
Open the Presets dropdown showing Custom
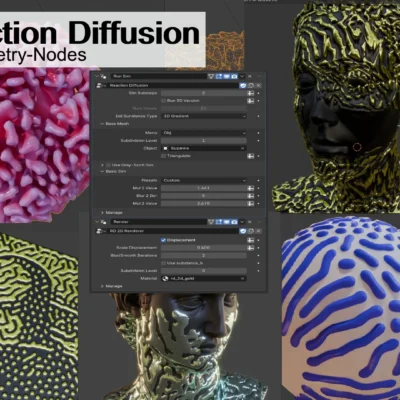pos(204,180)
